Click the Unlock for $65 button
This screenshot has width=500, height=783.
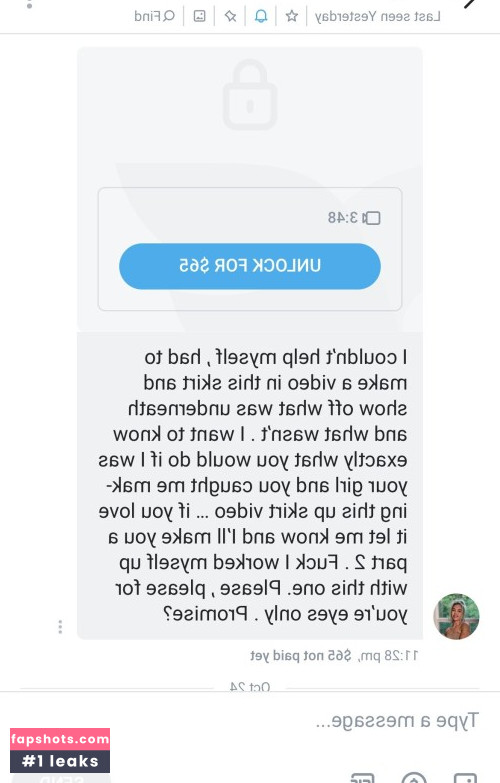pos(250,266)
